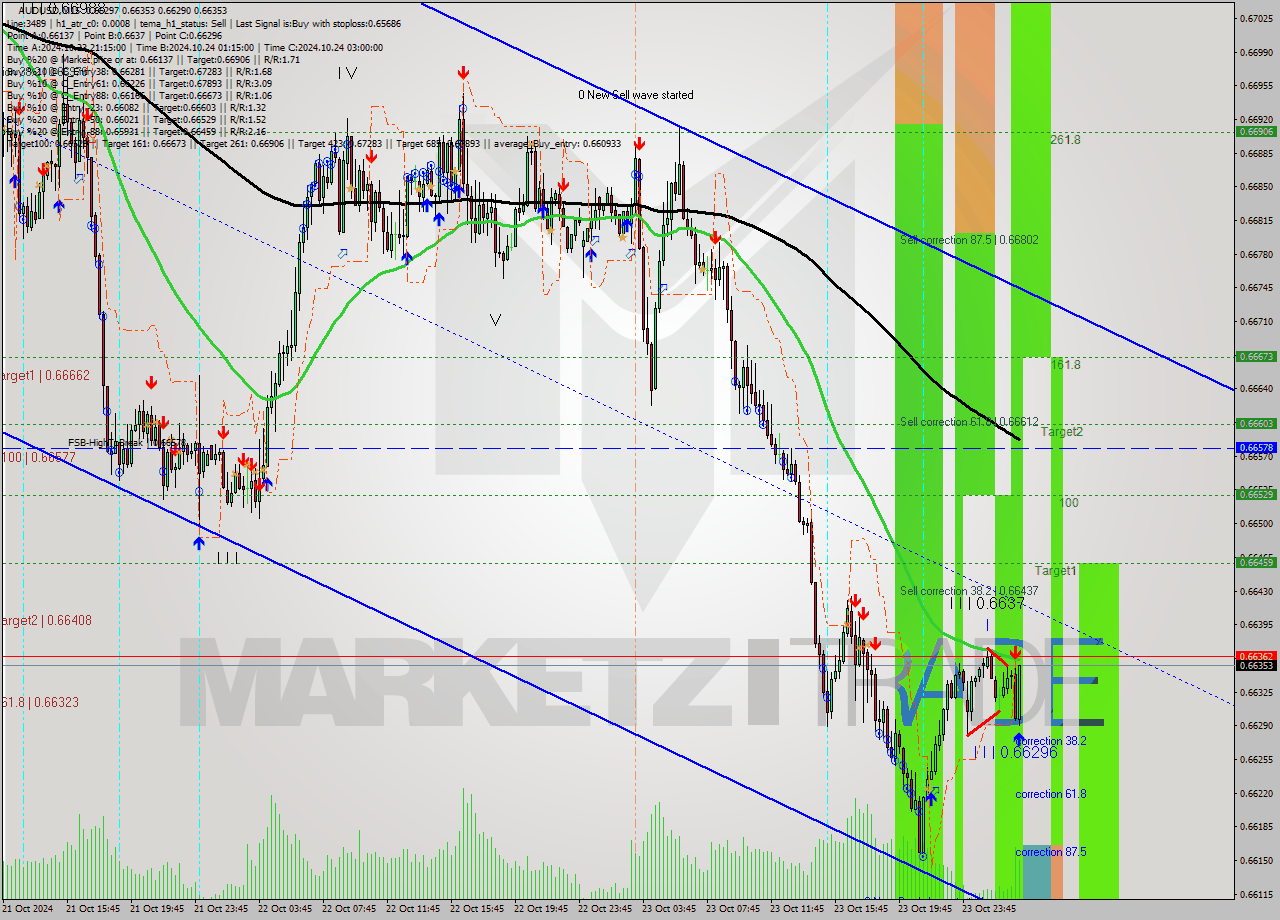Click the 0.66850 price scale value
The image size is (1280, 920).
pyautogui.click(x=1255, y=186)
